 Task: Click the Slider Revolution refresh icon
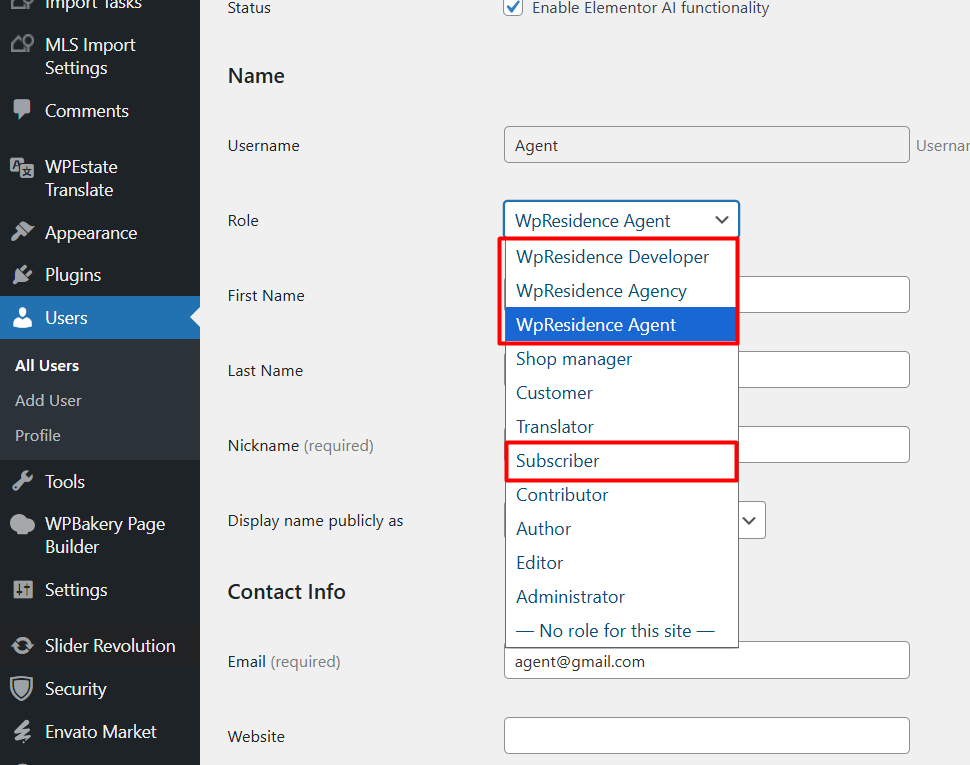[x=22, y=646]
